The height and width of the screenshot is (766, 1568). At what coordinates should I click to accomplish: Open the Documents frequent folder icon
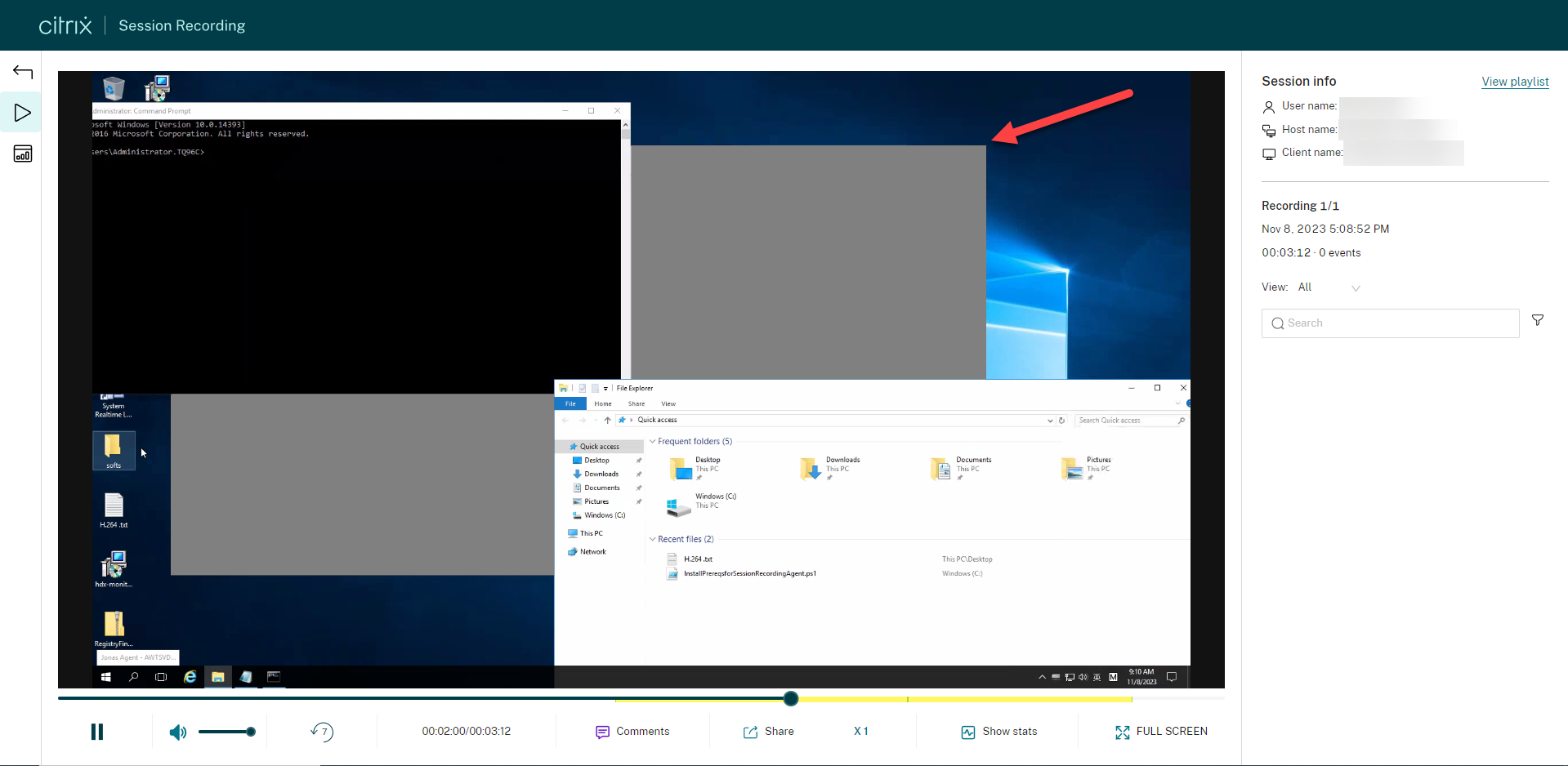pos(940,469)
